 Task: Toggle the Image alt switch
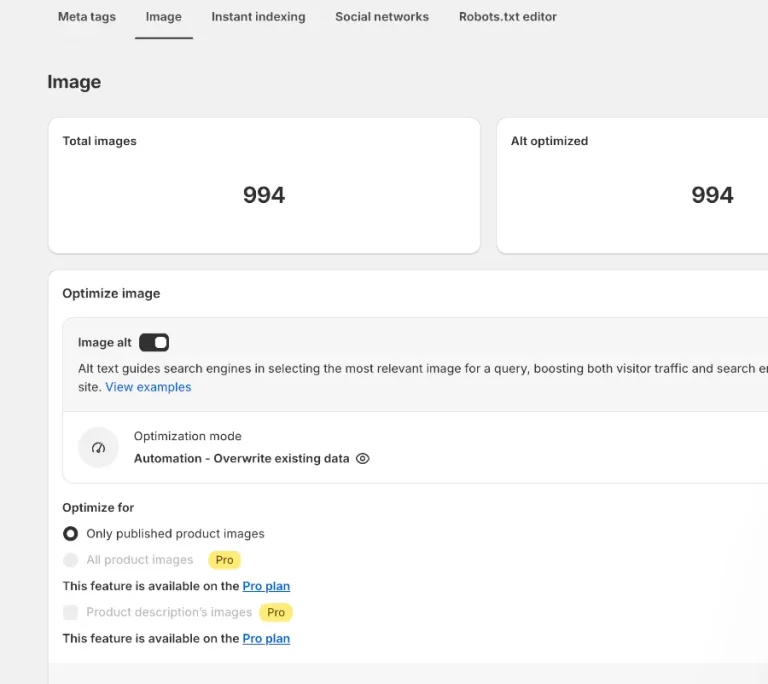(x=154, y=342)
